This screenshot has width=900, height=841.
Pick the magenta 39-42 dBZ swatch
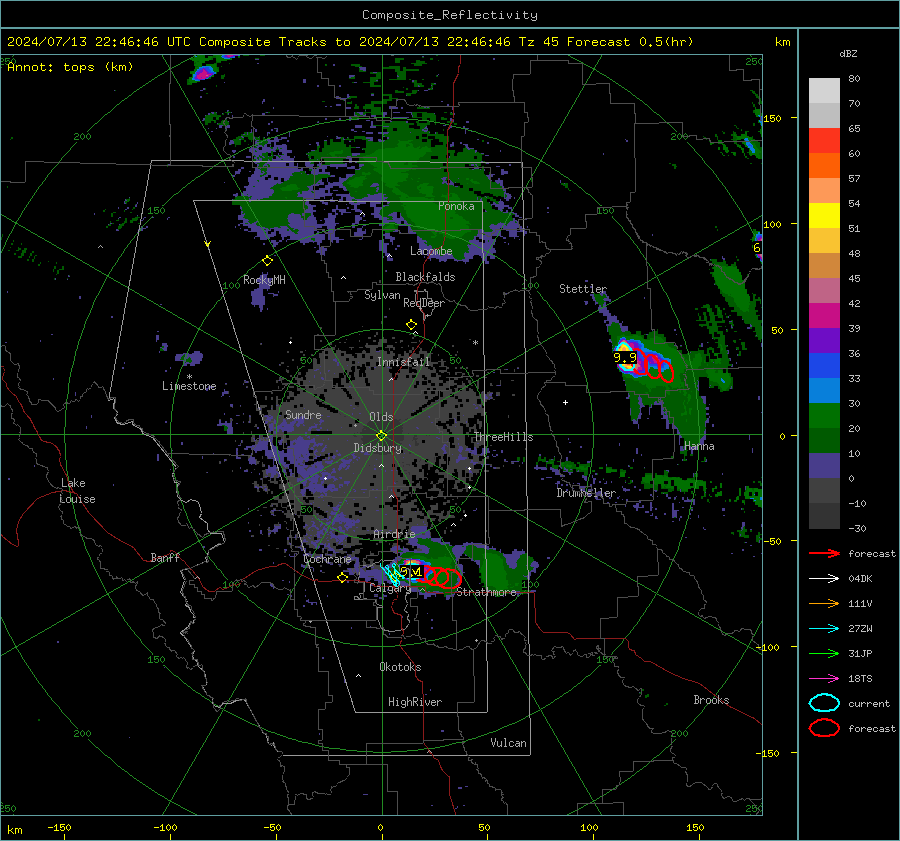pos(824,315)
